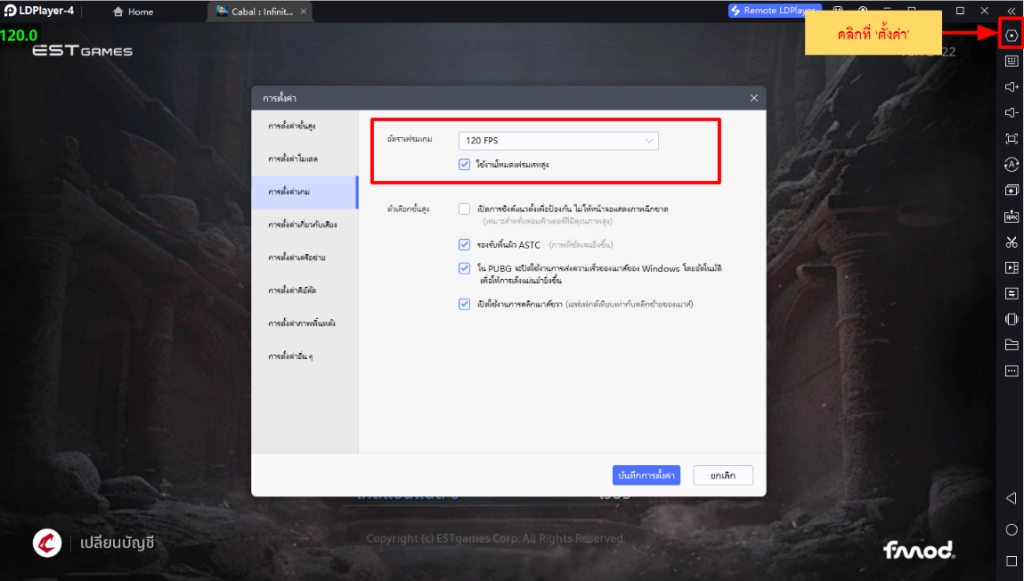Click the green 120.0 FPS counter

point(19,35)
